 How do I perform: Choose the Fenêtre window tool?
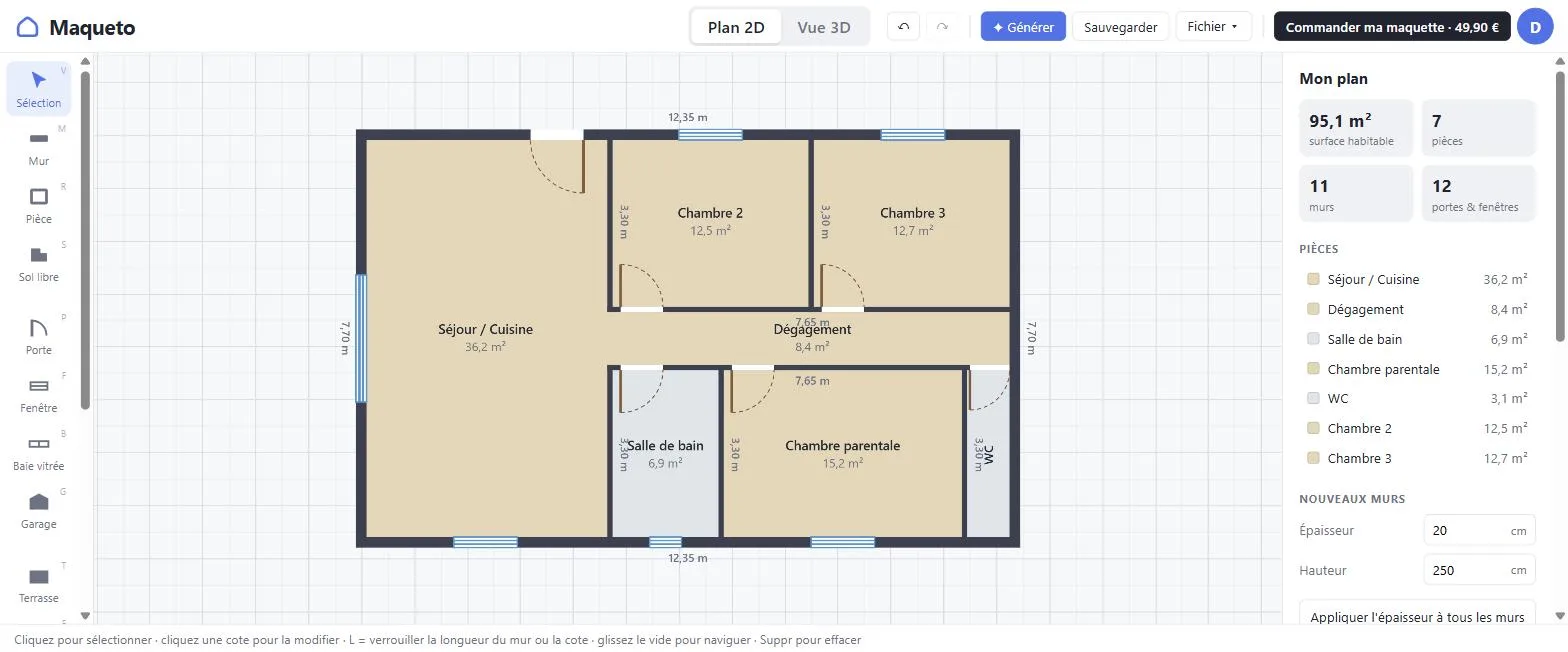click(x=39, y=394)
